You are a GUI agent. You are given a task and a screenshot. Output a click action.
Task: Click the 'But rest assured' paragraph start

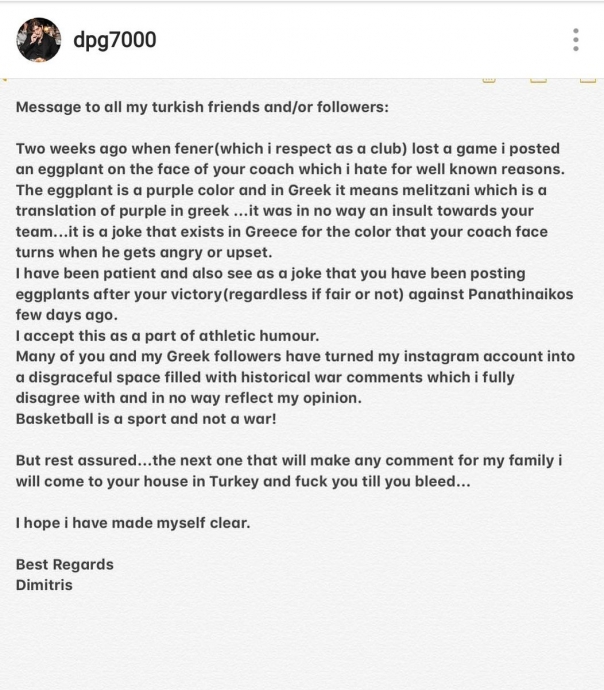coord(77,460)
